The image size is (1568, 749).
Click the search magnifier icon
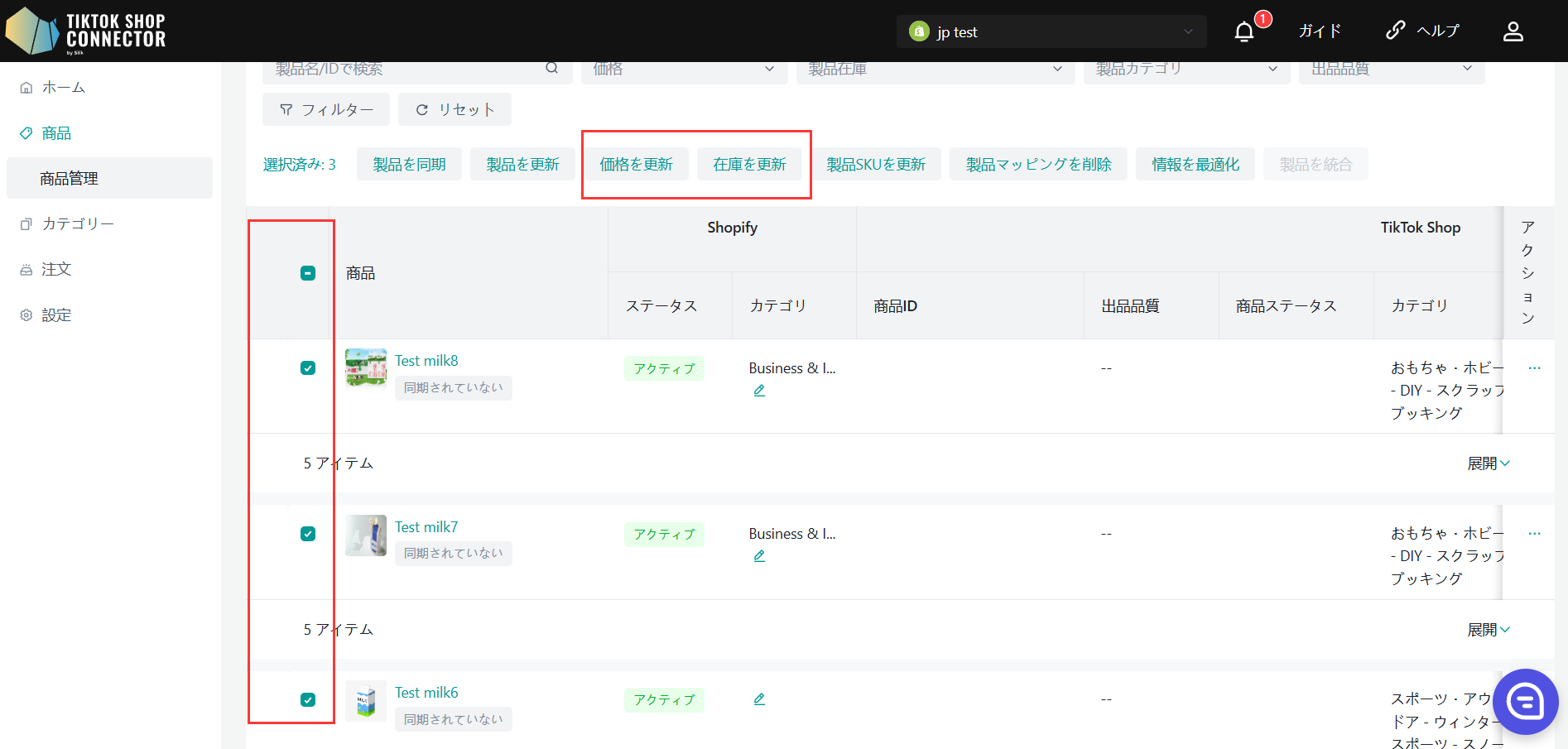(552, 69)
